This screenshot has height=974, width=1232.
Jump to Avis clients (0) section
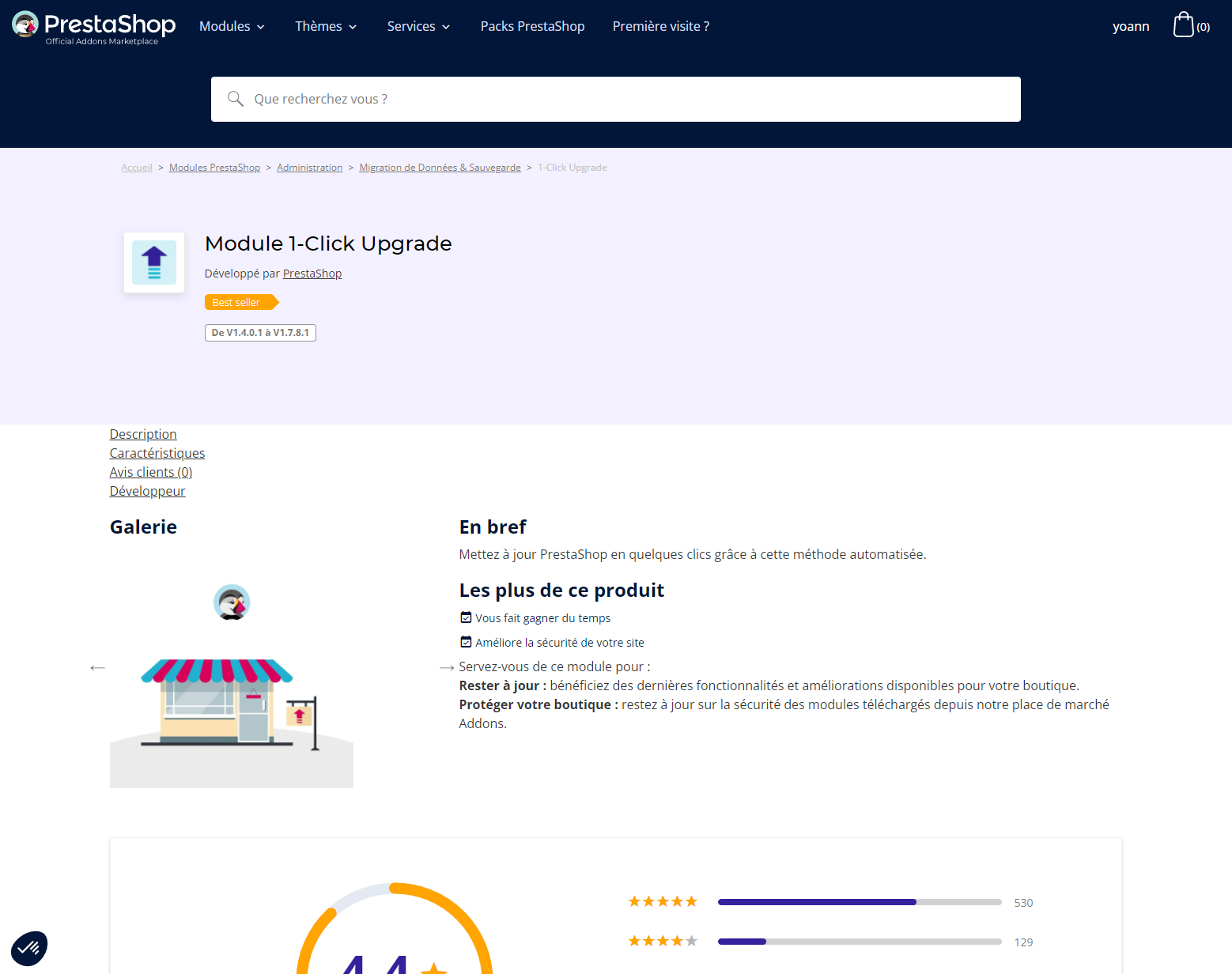point(151,472)
